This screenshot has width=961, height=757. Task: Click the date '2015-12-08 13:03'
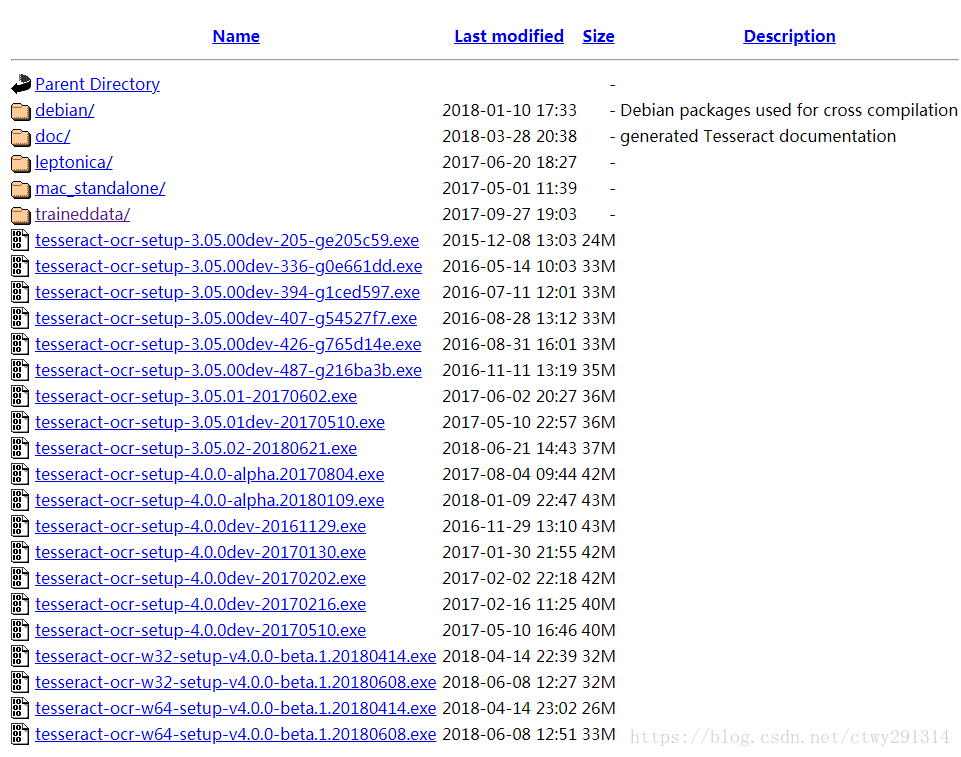pyautogui.click(x=509, y=240)
